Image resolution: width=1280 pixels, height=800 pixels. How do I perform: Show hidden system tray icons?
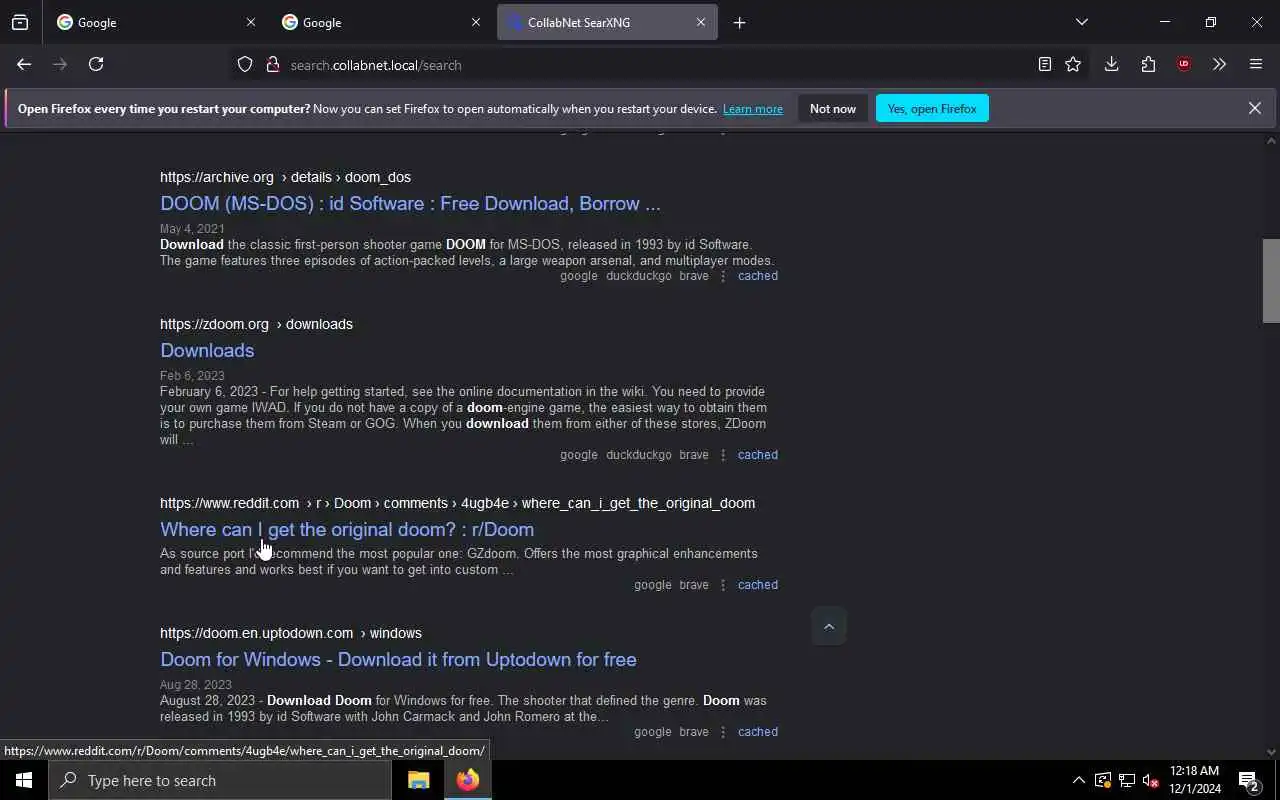(x=1078, y=780)
